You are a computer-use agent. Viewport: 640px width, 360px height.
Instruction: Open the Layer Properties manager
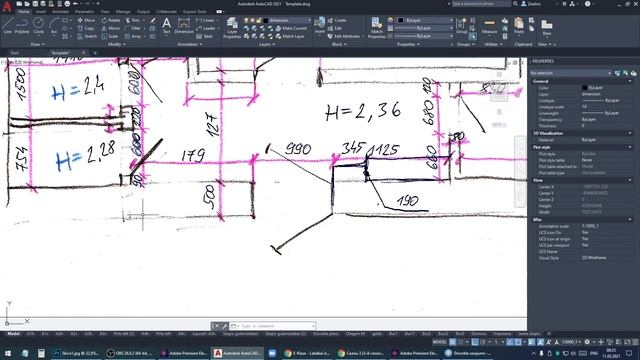[x=232, y=28]
